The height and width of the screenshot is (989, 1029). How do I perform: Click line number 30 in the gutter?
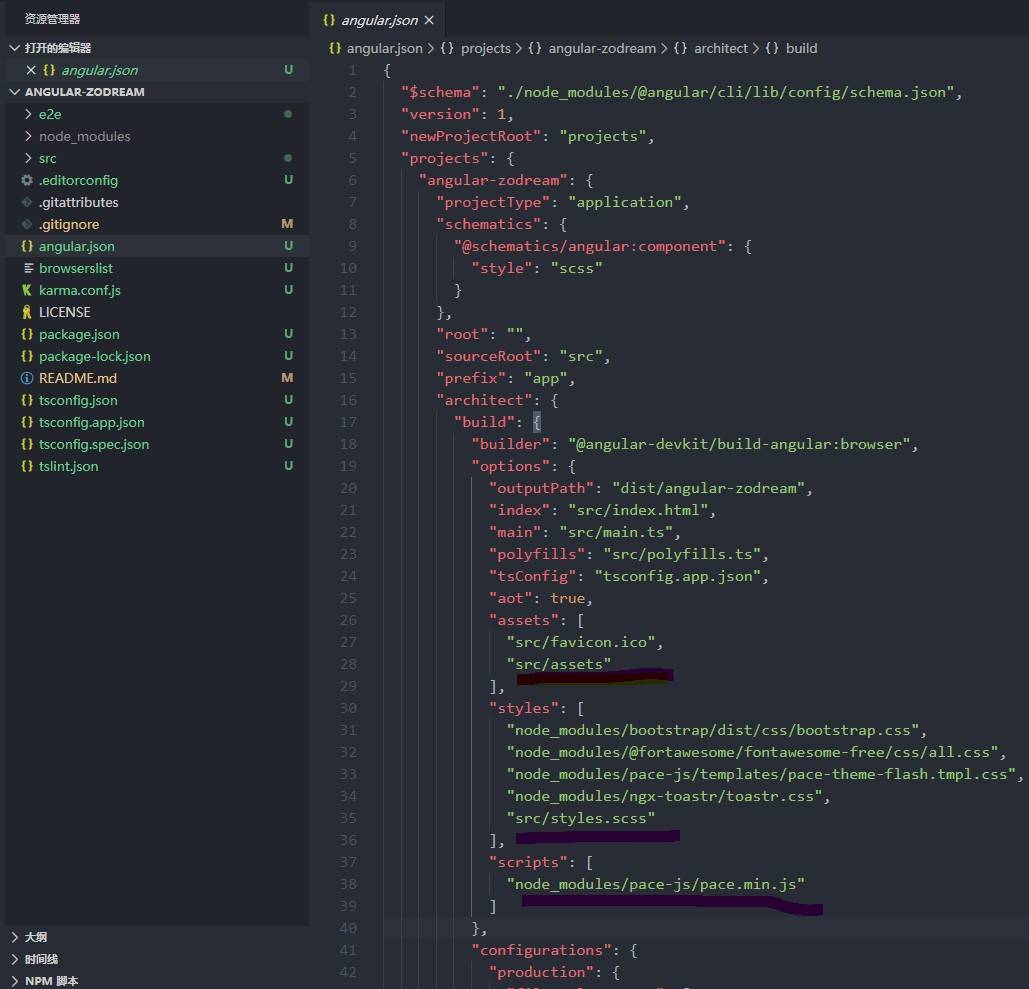[x=348, y=708]
